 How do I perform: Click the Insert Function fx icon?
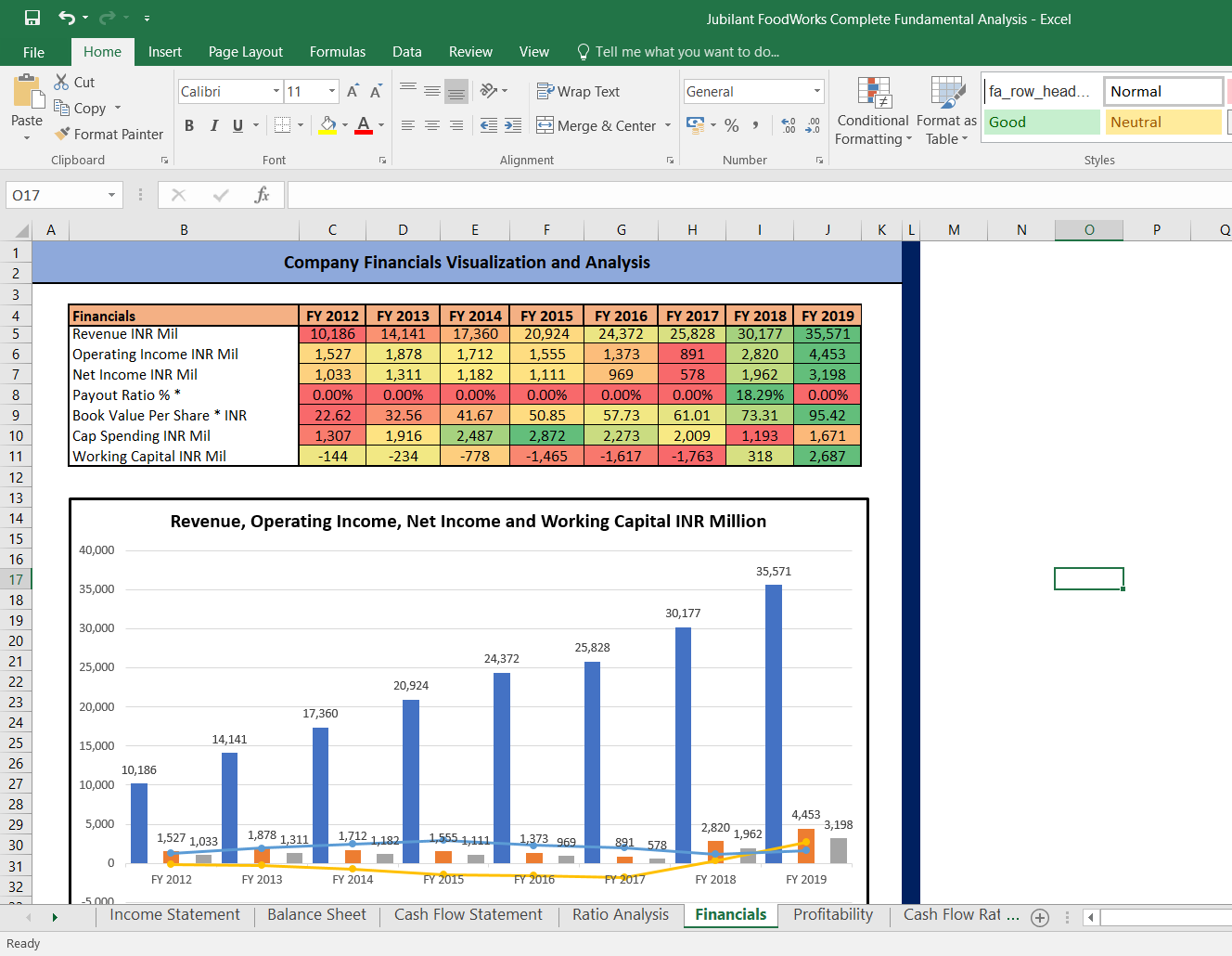(x=263, y=195)
